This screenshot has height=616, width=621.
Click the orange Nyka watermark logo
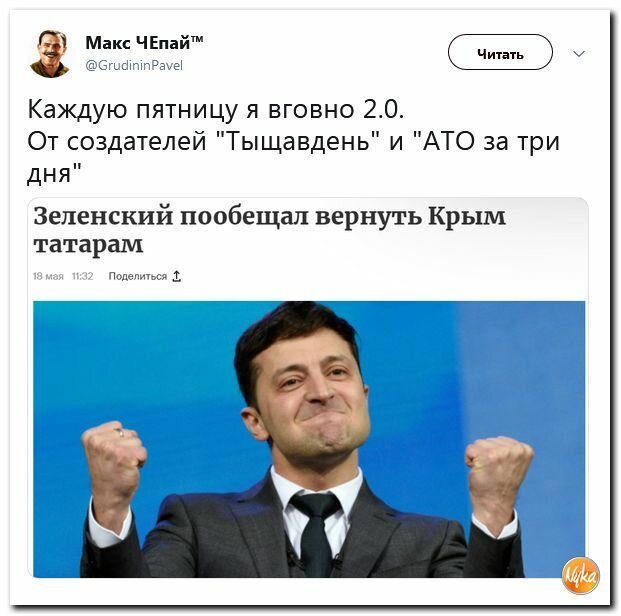pos(581,575)
